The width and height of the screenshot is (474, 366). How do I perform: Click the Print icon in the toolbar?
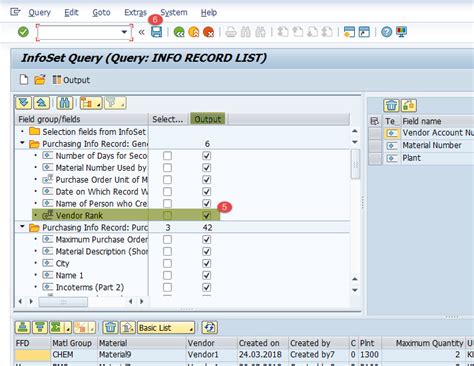231,32
